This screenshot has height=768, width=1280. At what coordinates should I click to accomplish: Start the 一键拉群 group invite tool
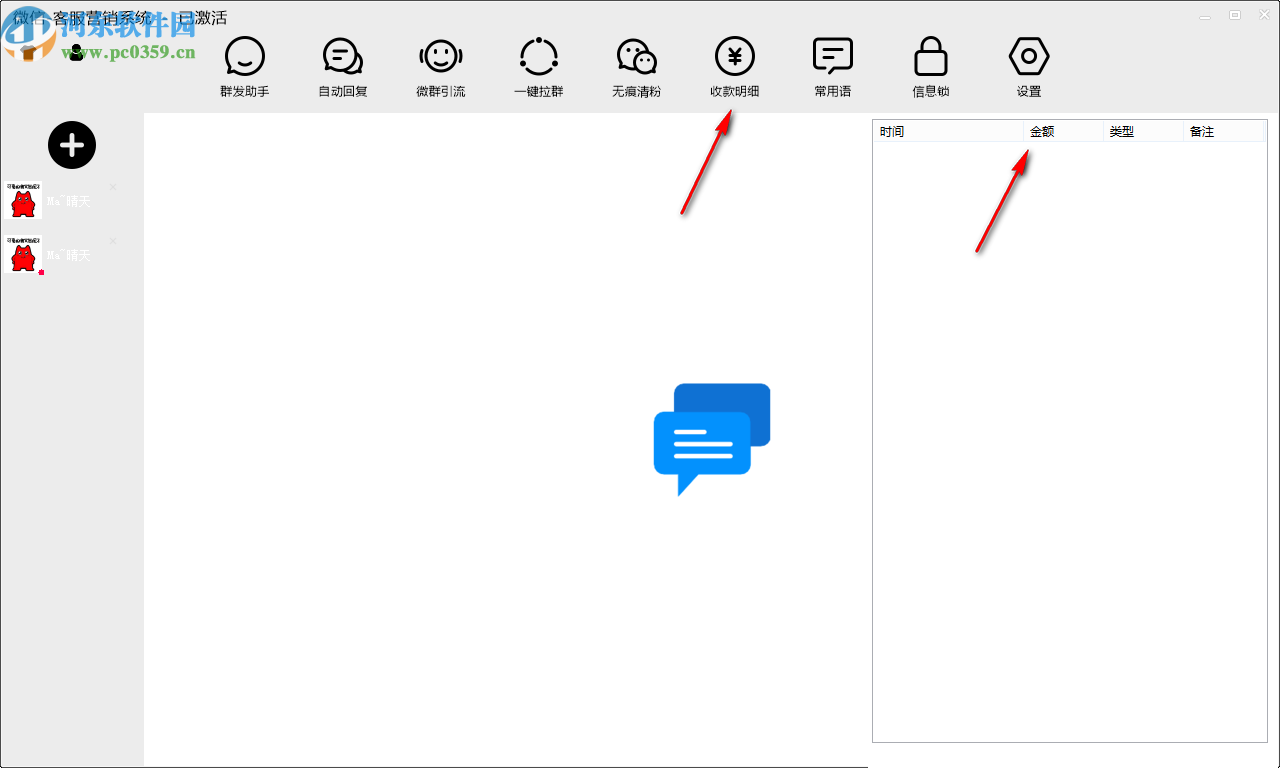pos(539,67)
